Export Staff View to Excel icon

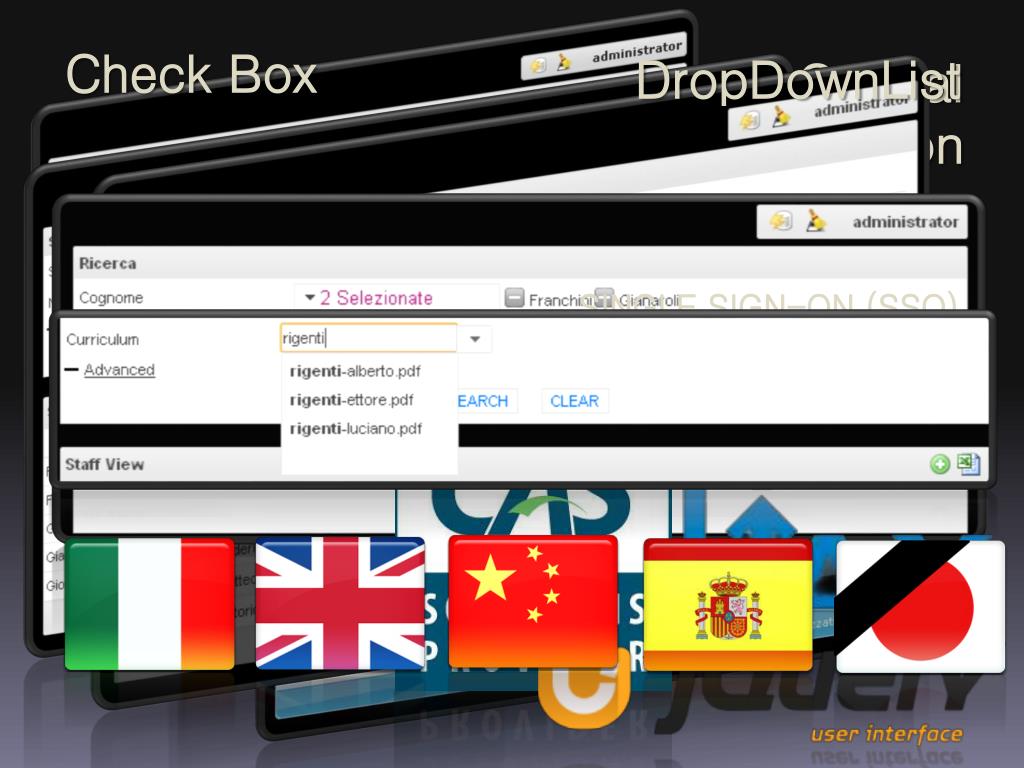(x=968, y=464)
